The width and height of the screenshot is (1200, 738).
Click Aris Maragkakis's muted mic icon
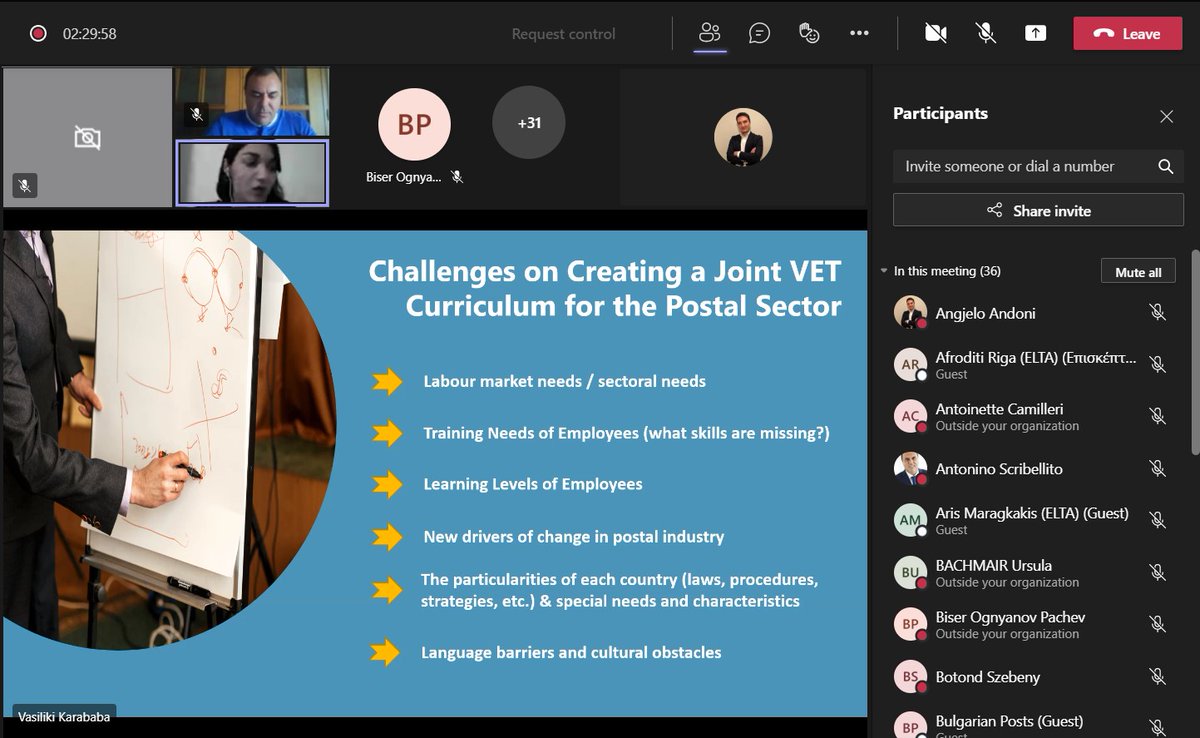click(1157, 521)
